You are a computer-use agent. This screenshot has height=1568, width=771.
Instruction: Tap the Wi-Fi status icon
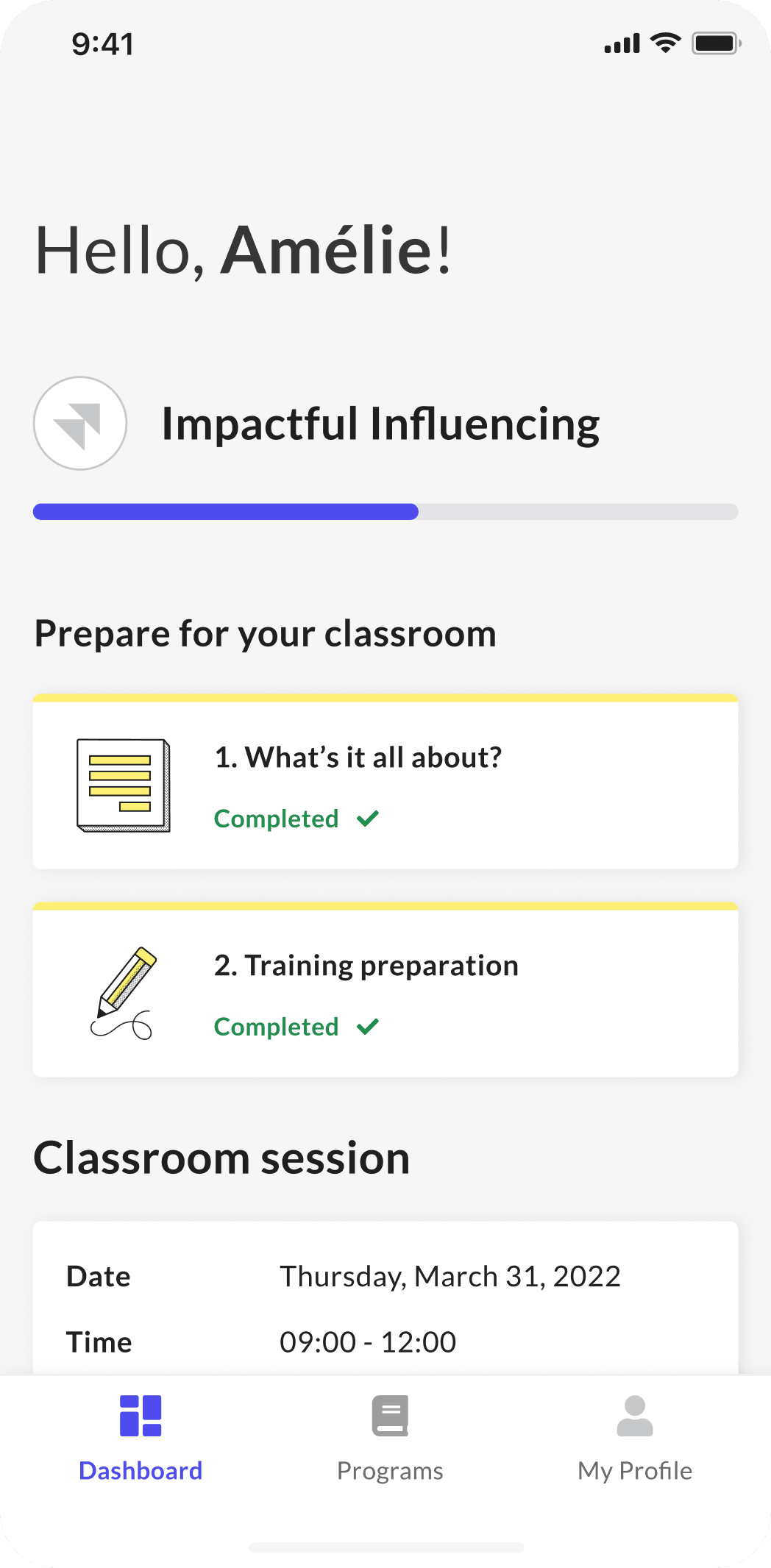[666, 43]
